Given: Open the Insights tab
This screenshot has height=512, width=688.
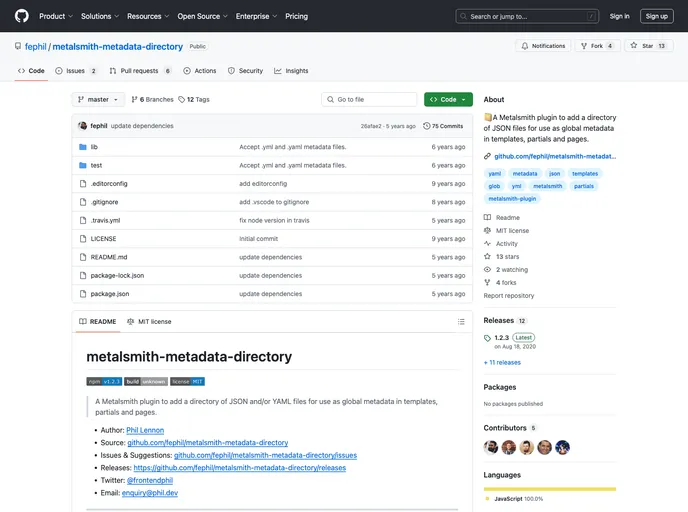Looking at the screenshot, I should [x=291, y=71].
